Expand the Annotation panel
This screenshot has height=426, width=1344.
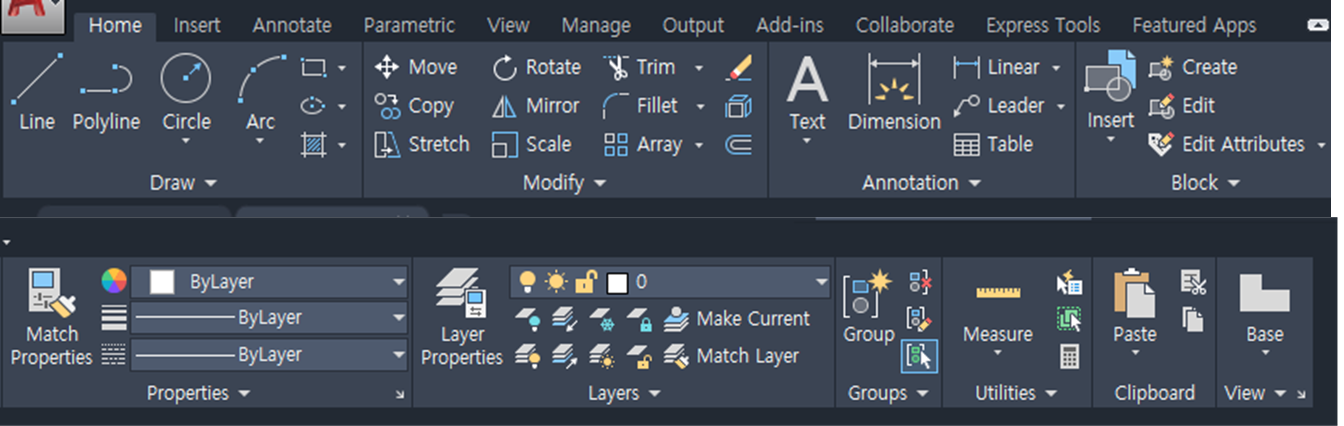point(922,183)
